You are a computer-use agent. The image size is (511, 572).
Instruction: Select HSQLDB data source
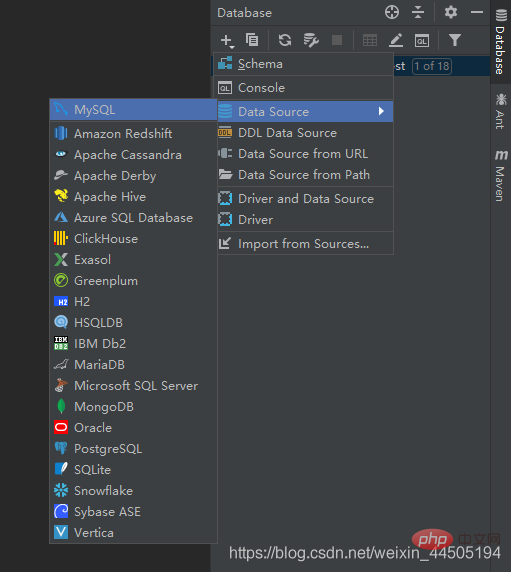[x=133, y=323]
